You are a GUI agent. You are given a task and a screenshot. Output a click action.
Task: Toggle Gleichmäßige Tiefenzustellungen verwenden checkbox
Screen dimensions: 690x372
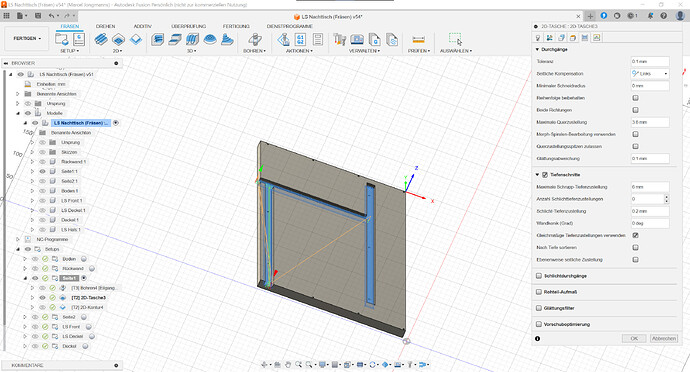click(635, 236)
